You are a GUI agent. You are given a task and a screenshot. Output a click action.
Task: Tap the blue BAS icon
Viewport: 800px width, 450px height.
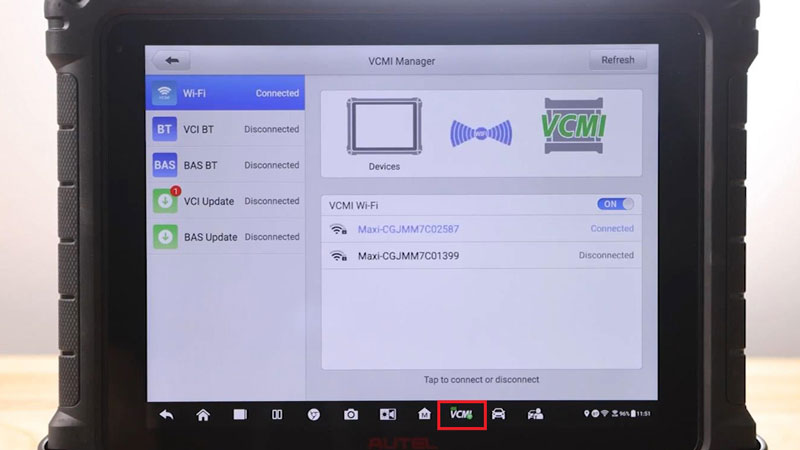click(164, 165)
